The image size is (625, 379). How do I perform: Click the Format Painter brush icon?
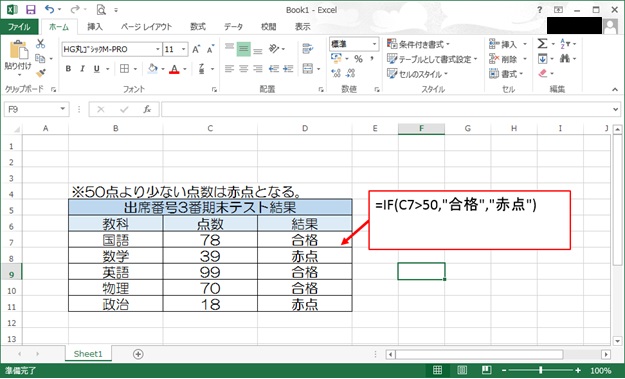tap(40, 73)
